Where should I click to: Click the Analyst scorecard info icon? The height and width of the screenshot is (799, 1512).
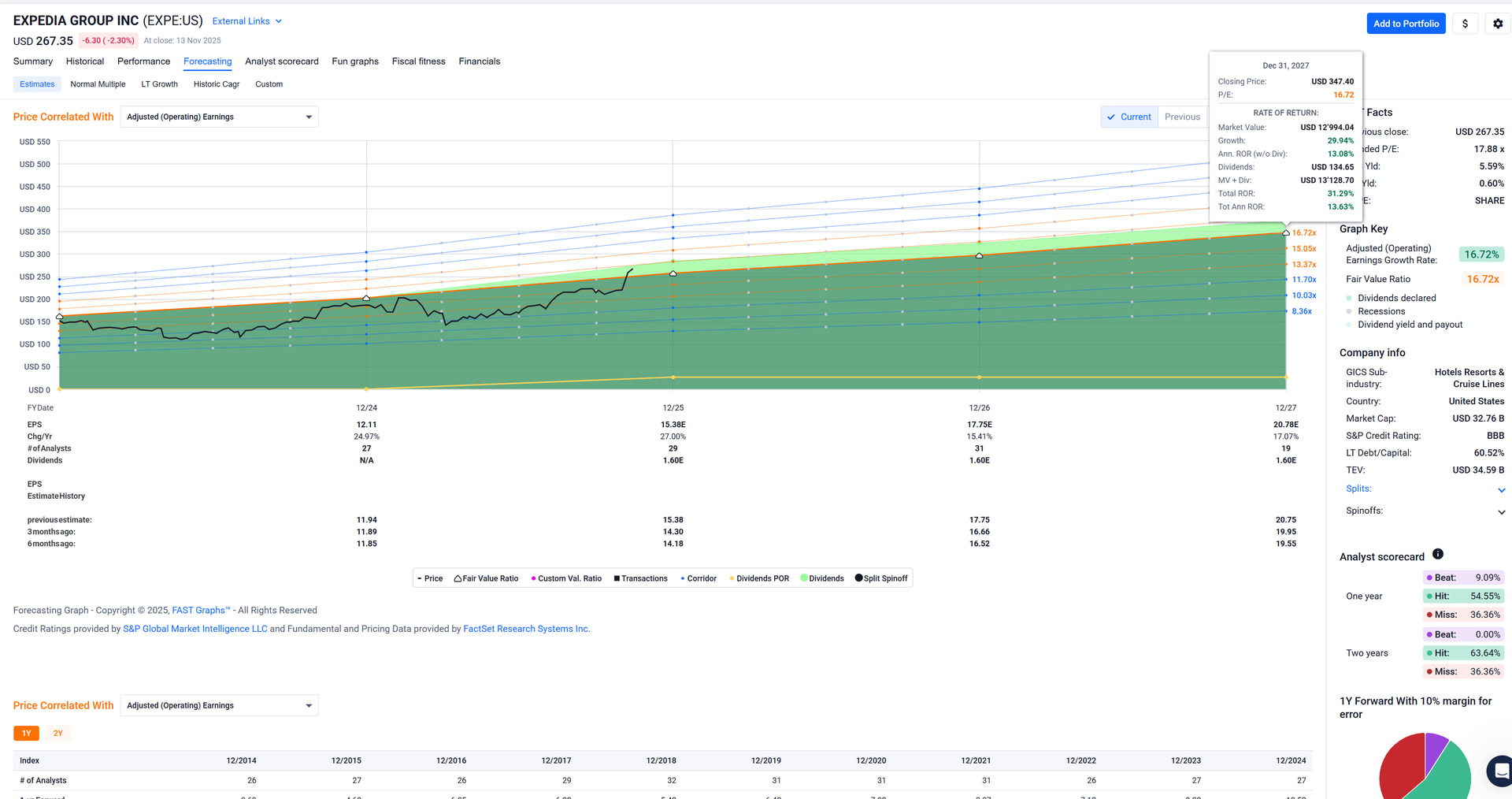(1437, 554)
